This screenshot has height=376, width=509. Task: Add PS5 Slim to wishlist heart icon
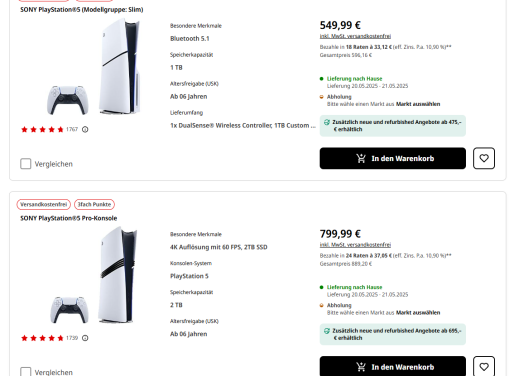tap(484, 158)
